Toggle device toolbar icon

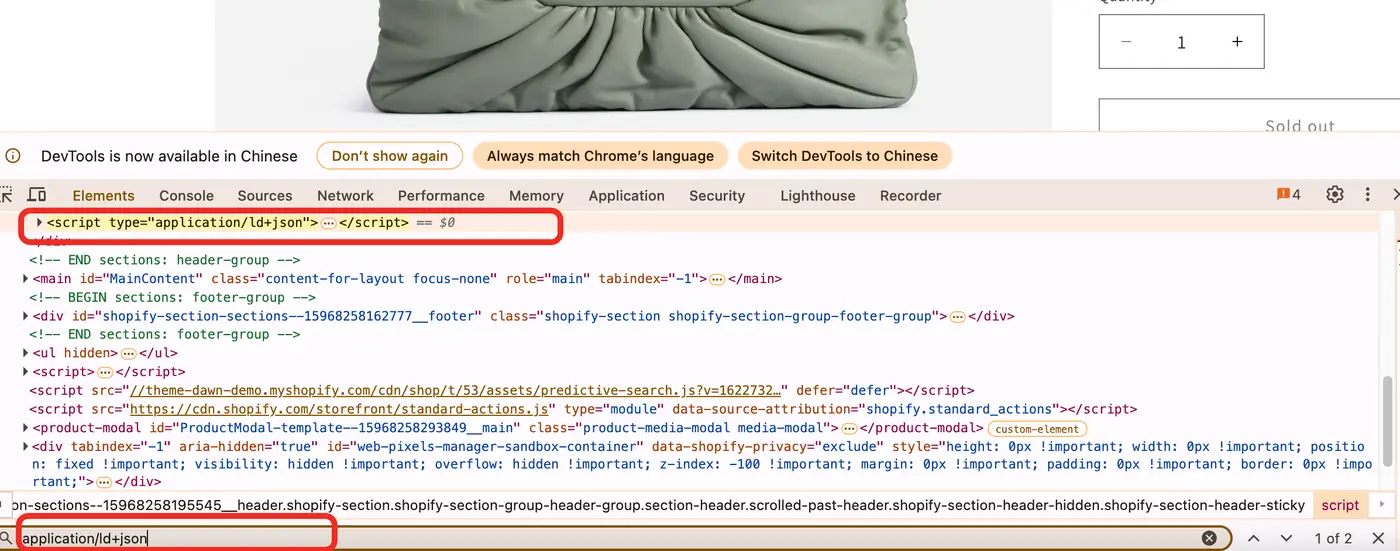point(37,195)
